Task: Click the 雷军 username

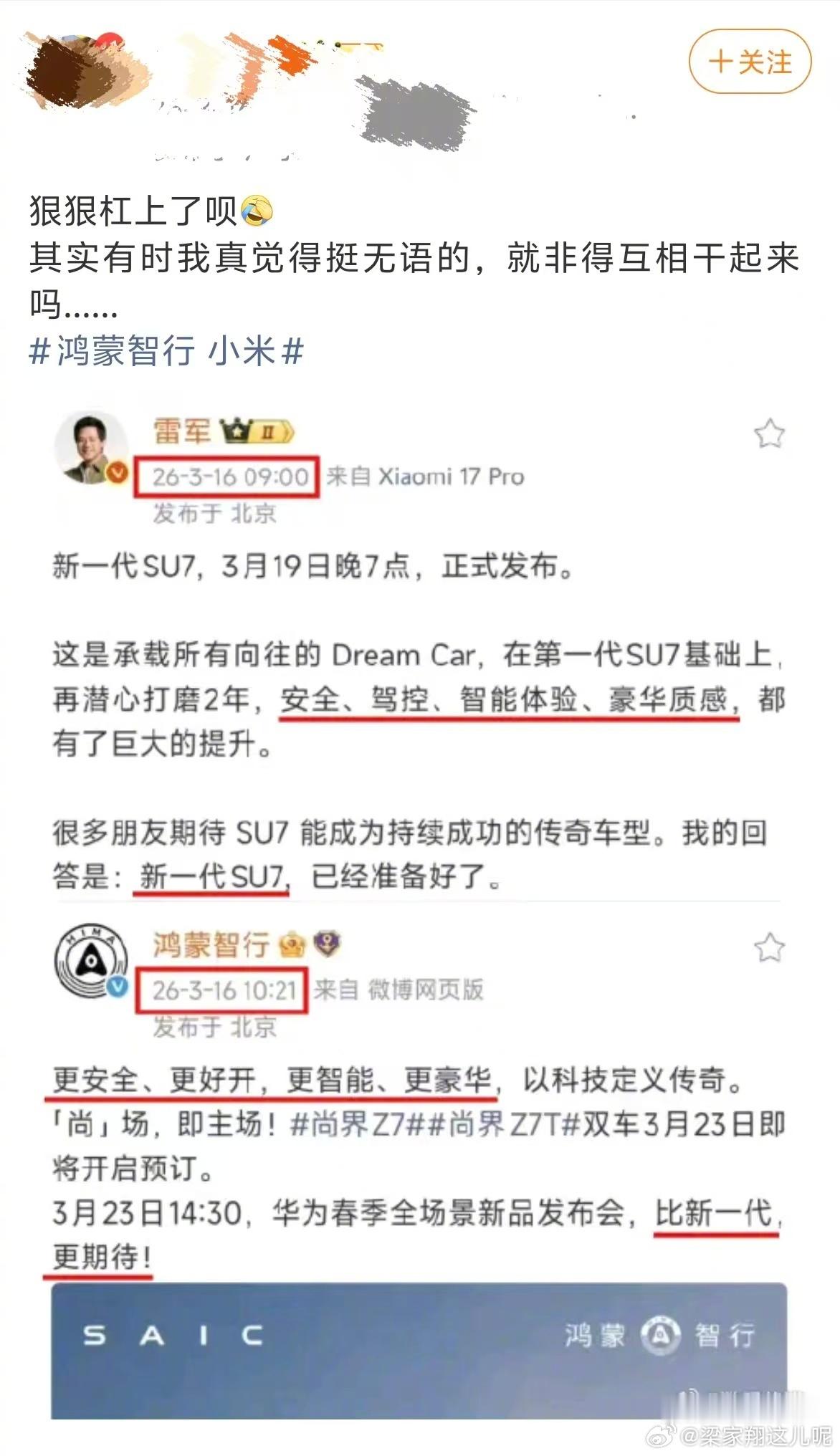Action: (182, 431)
